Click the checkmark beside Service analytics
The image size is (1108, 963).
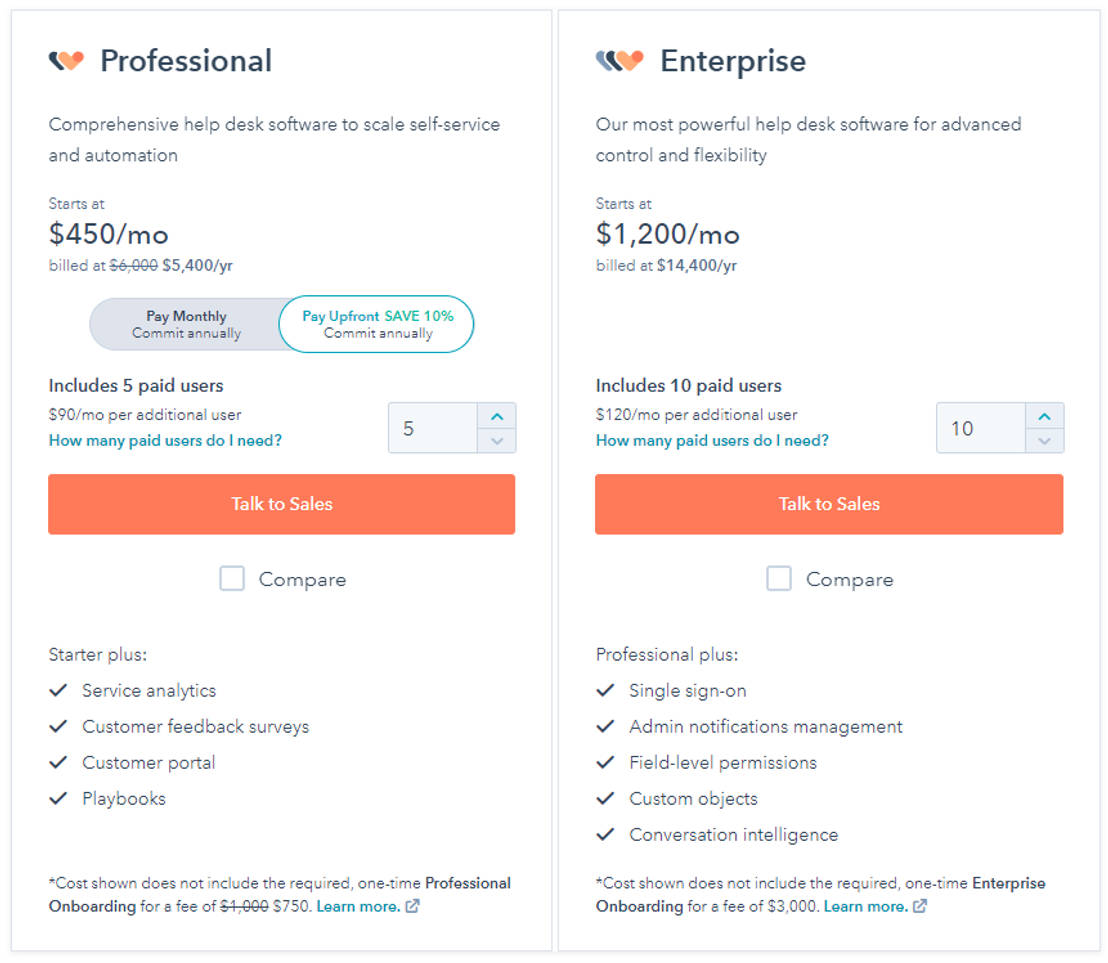click(58, 689)
